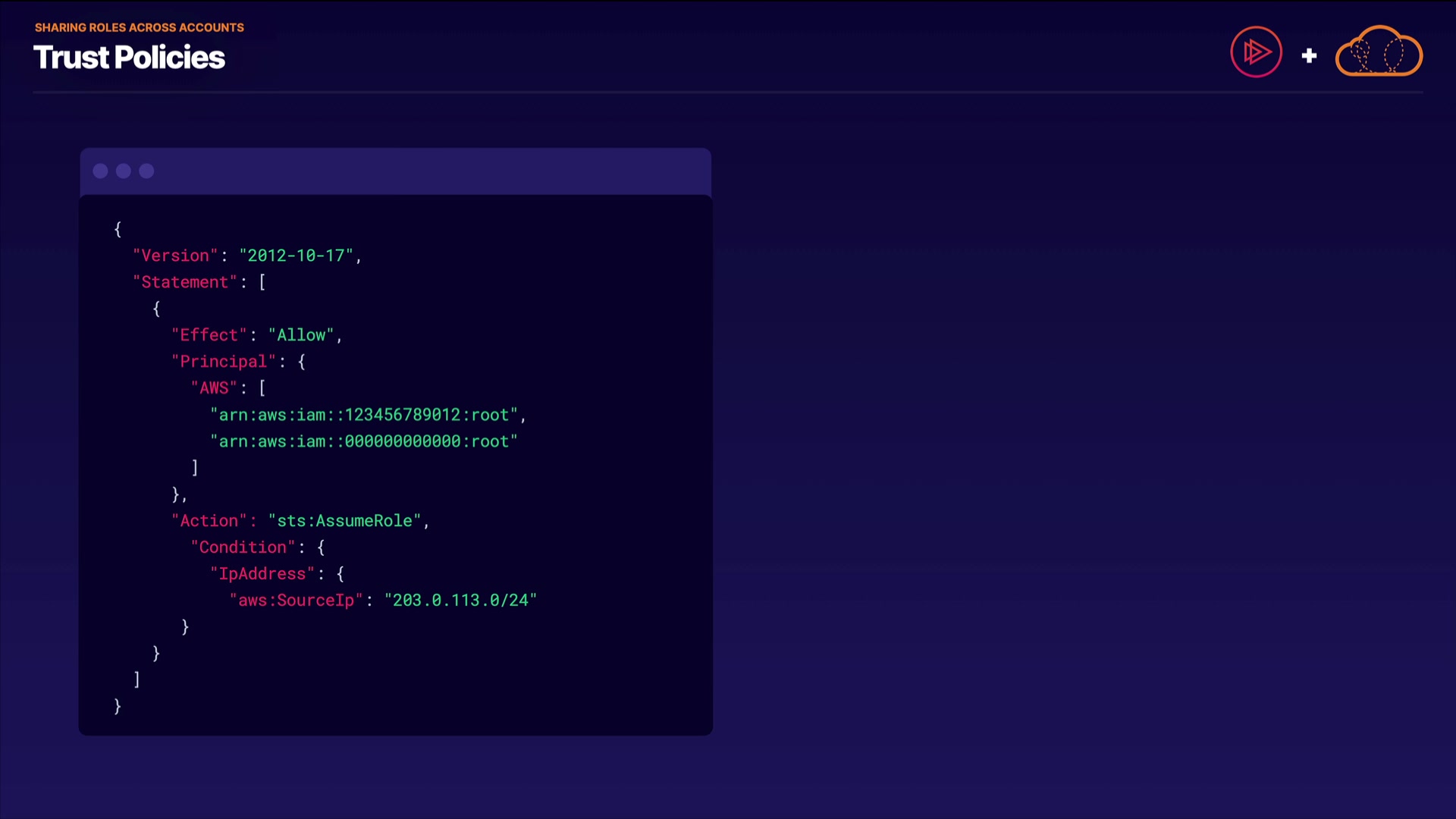Click the third window dot in code panel
The image size is (1456, 819).
pyautogui.click(x=147, y=171)
